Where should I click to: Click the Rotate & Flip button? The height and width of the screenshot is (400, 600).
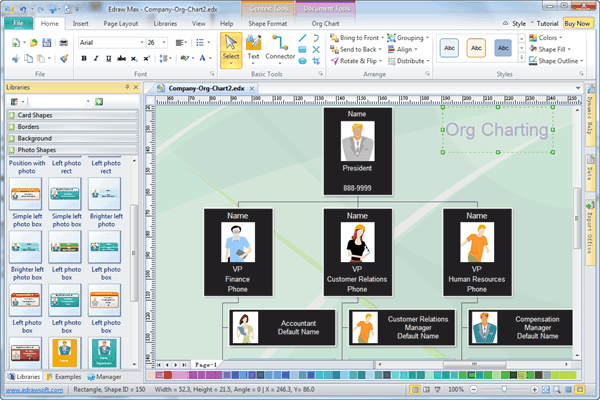[356, 61]
